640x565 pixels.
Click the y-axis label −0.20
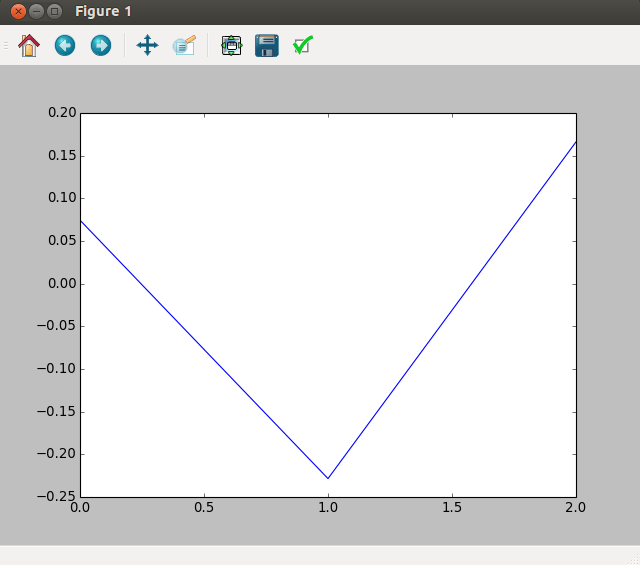[x=57, y=454]
